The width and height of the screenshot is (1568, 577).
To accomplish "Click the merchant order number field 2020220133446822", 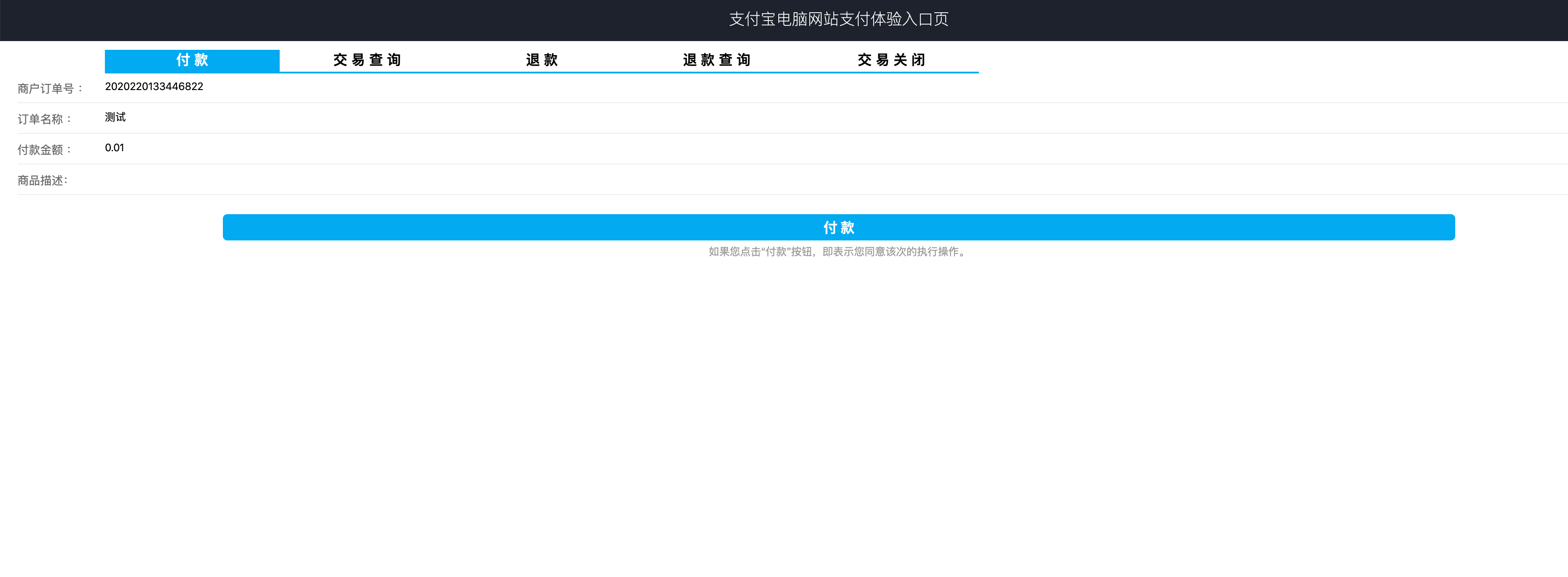I will click(x=154, y=87).
